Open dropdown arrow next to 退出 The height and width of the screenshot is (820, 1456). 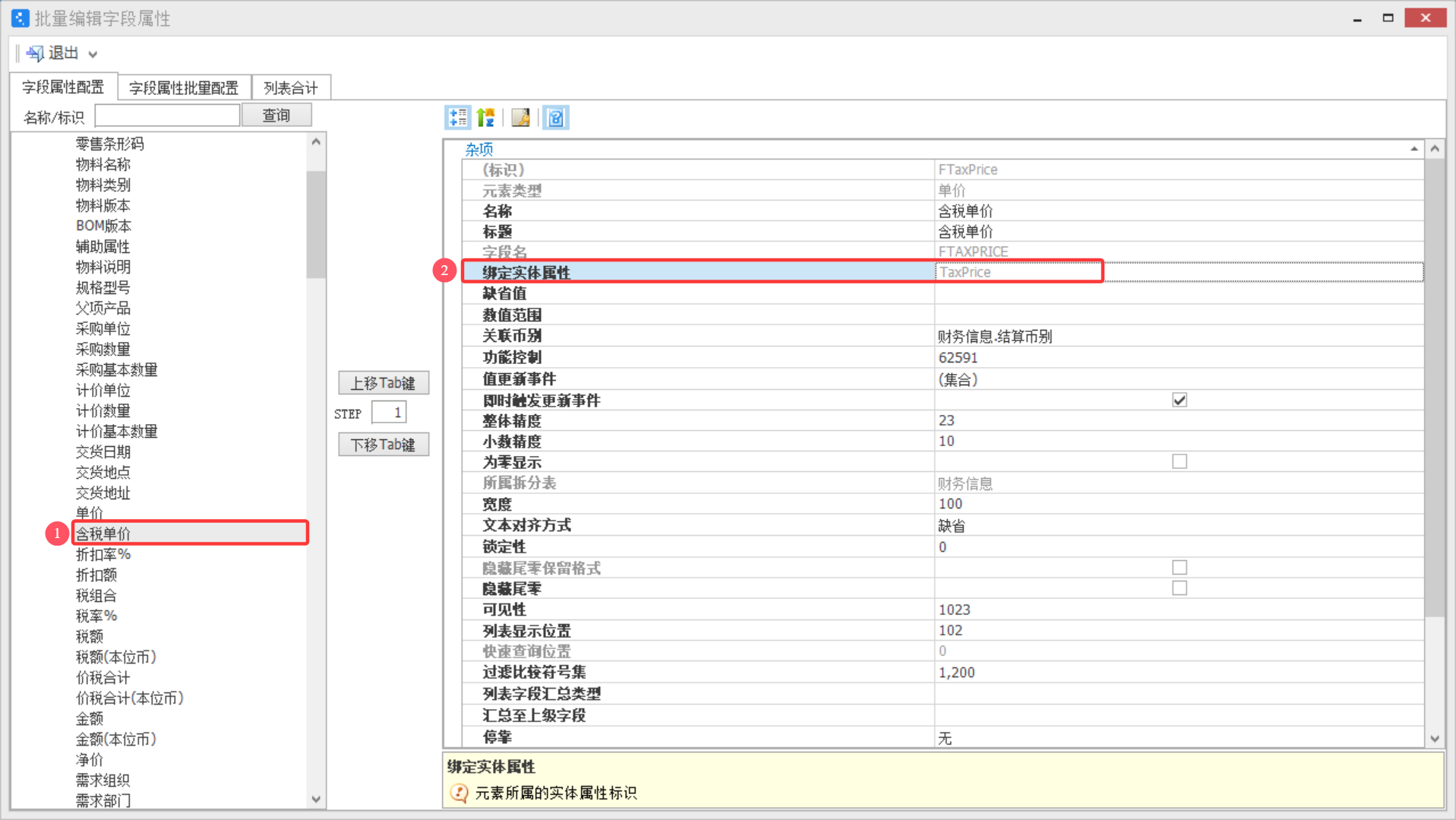coord(93,54)
